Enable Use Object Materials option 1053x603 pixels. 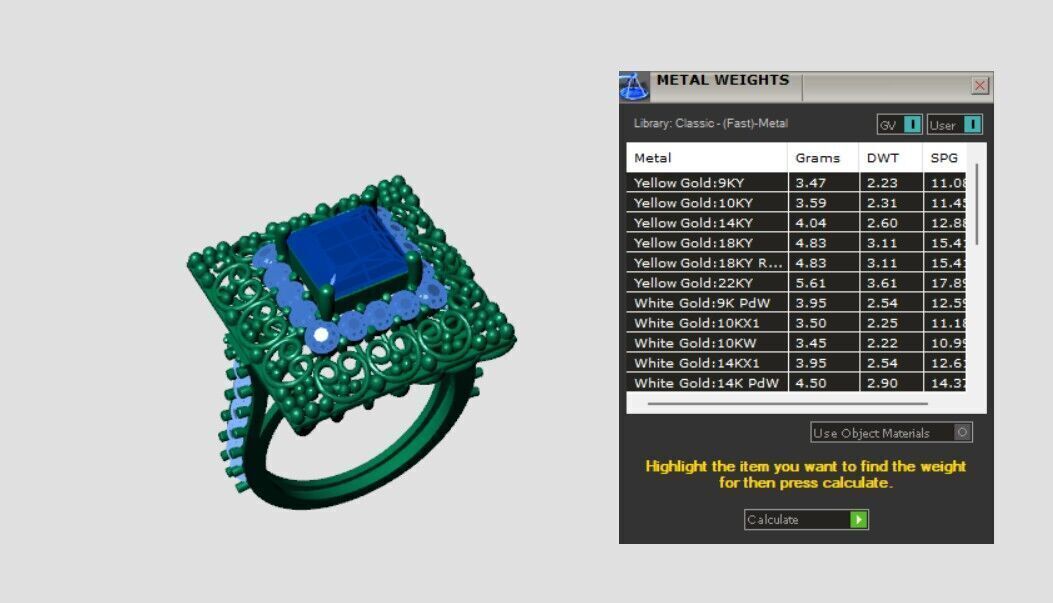891,432
